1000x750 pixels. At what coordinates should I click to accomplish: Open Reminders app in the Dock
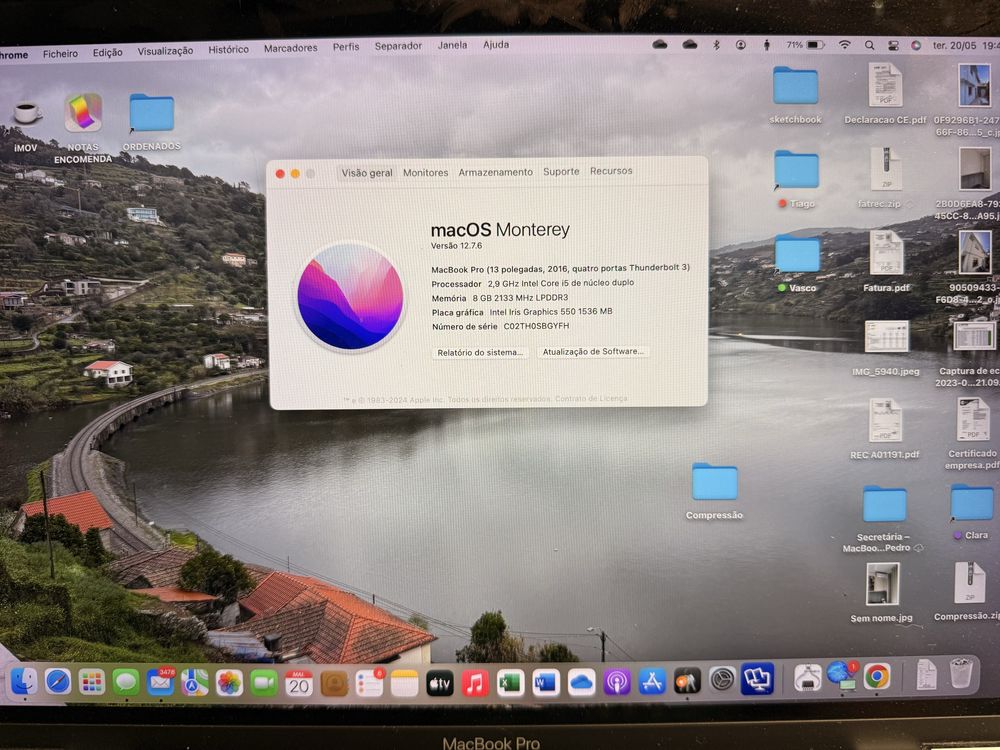(369, 684)
